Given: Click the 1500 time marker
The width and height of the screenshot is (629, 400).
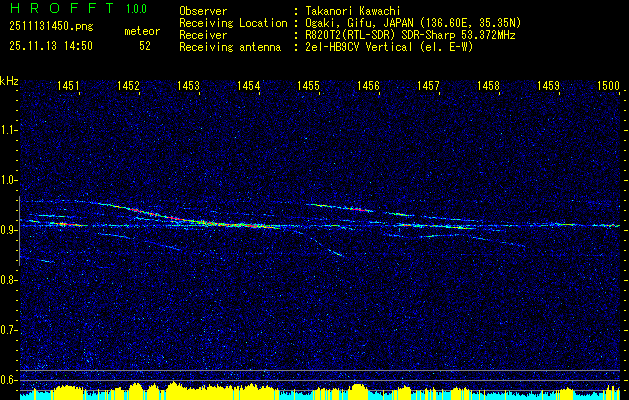Looking at the screenshot, I should (x=609, y=85).
